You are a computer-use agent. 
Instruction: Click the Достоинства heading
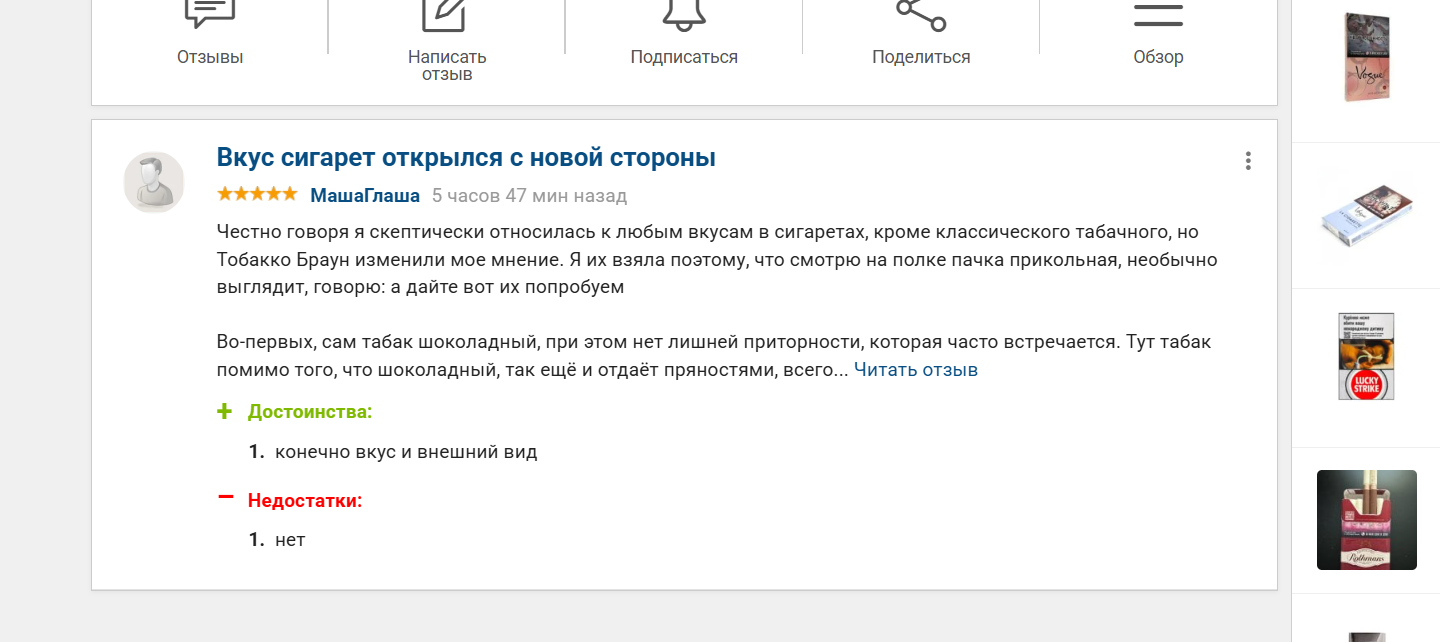pos(310,412)
